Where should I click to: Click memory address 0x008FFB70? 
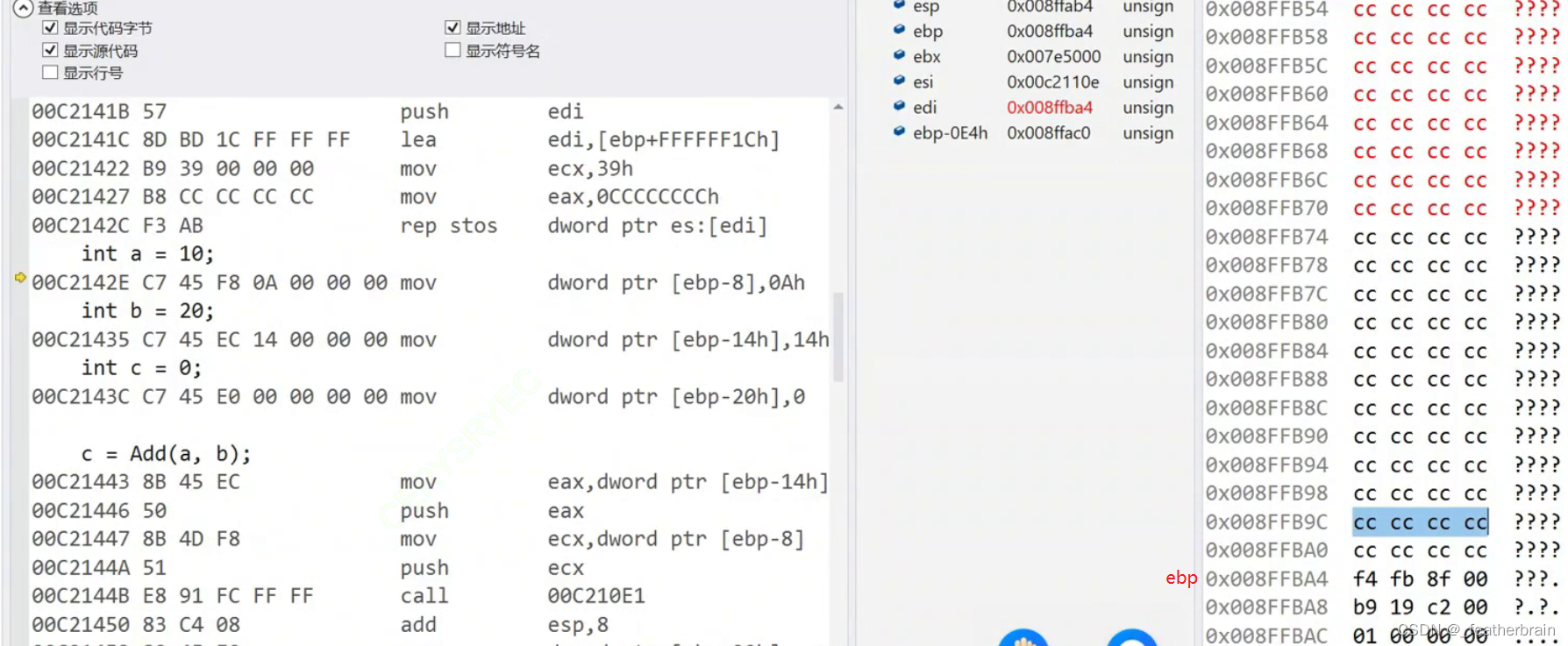(1266, 209)
